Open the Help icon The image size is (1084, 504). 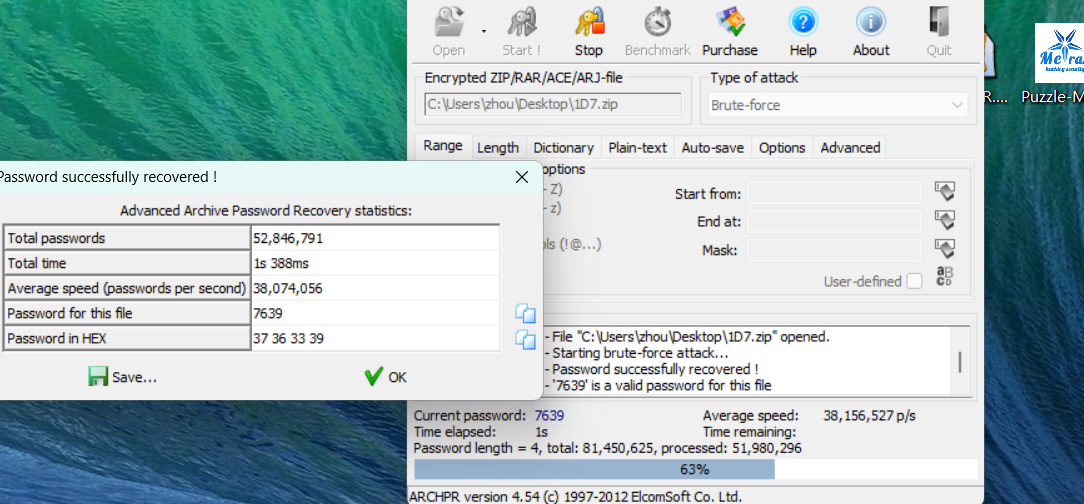(x=803, y=31)
